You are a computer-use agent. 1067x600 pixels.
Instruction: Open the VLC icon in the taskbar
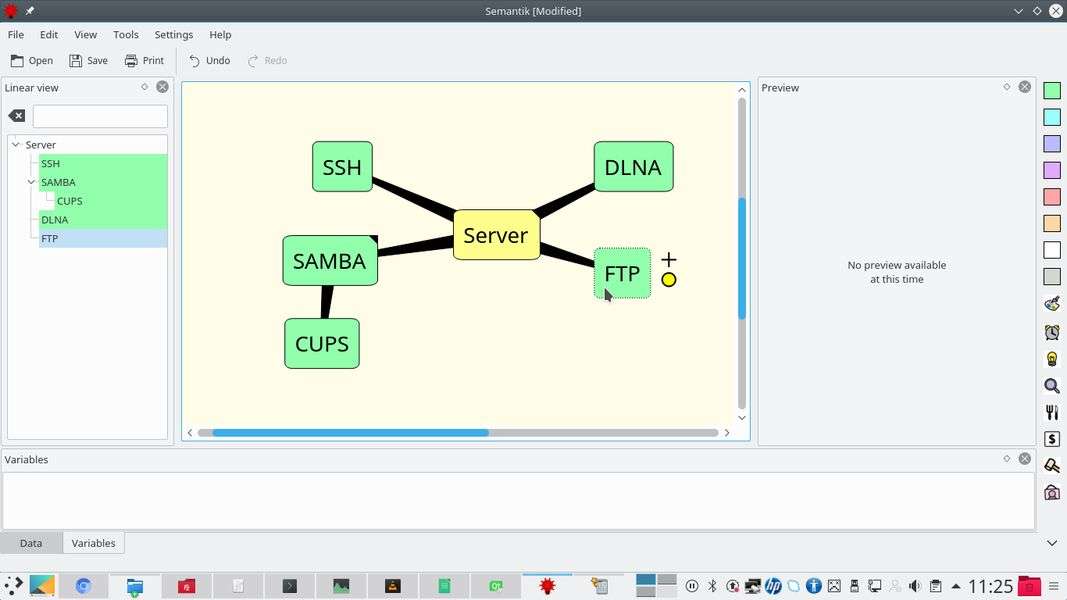tap(393, 586)
